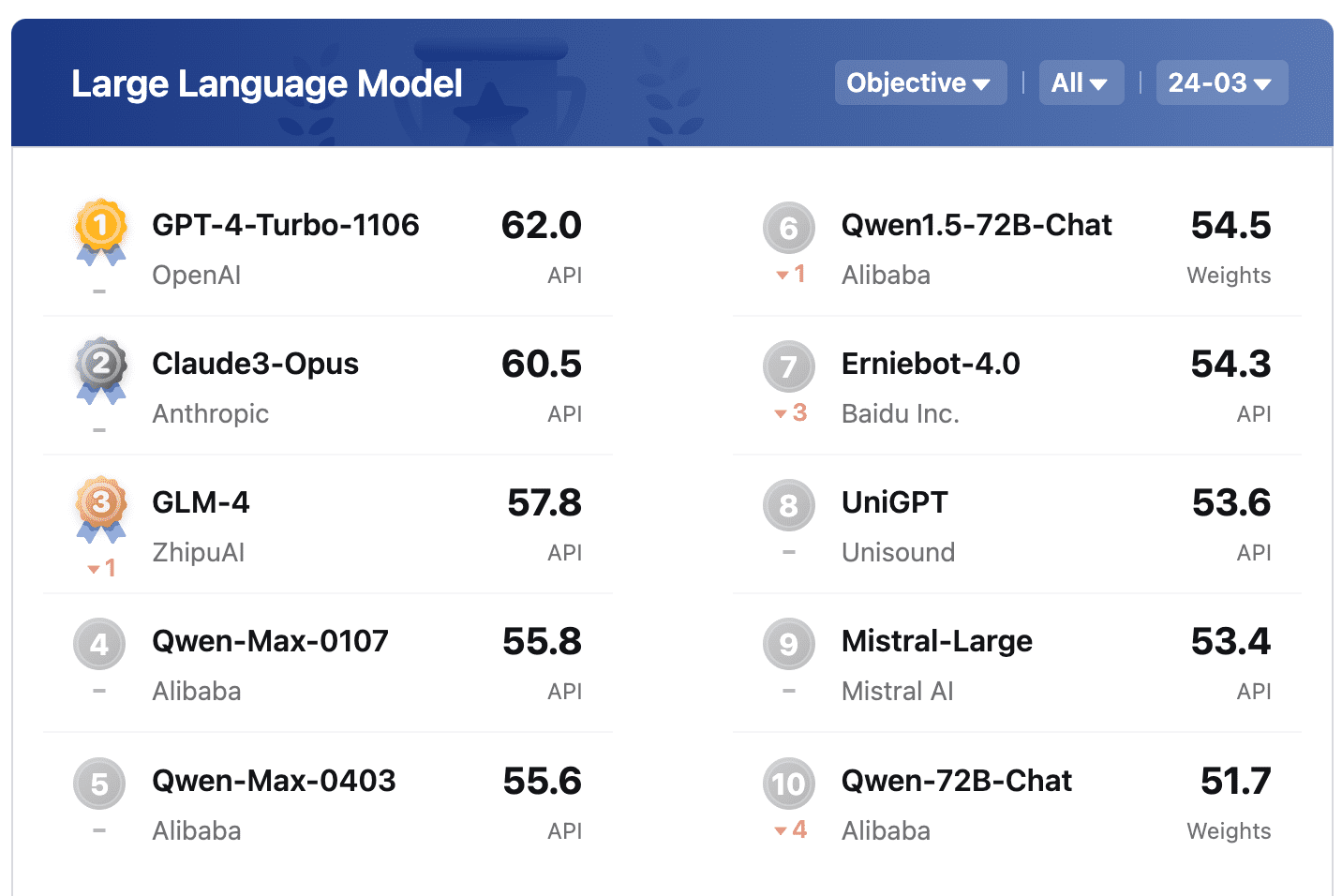Click the bronze rank 3 medal icon

100,509
